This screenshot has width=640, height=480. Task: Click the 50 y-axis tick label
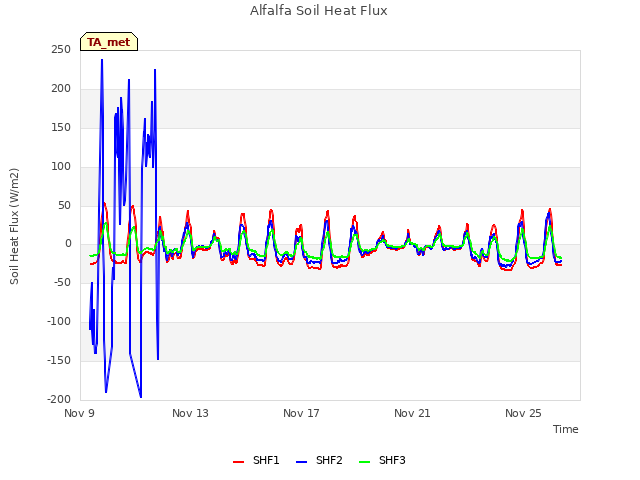click(64, 205)
